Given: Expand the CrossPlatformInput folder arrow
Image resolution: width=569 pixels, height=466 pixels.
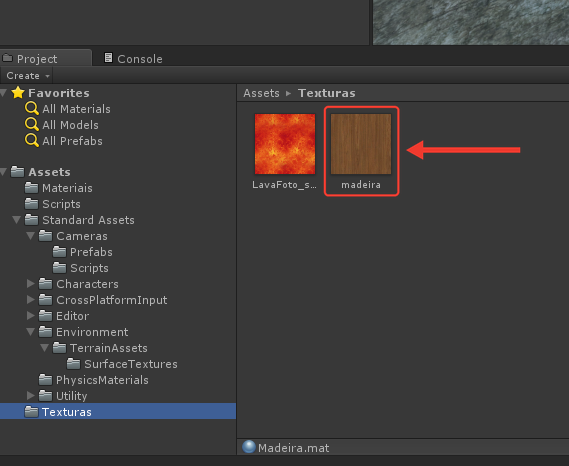Looking at the screenshot, I should [30, 300].
